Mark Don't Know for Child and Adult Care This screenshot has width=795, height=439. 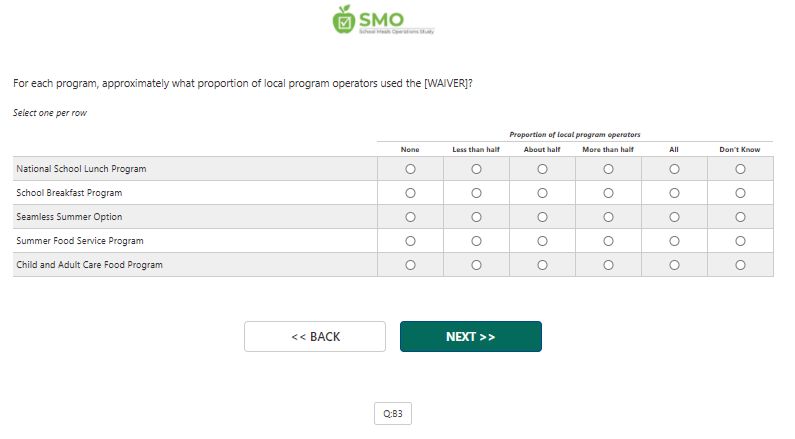coord(740,265)
